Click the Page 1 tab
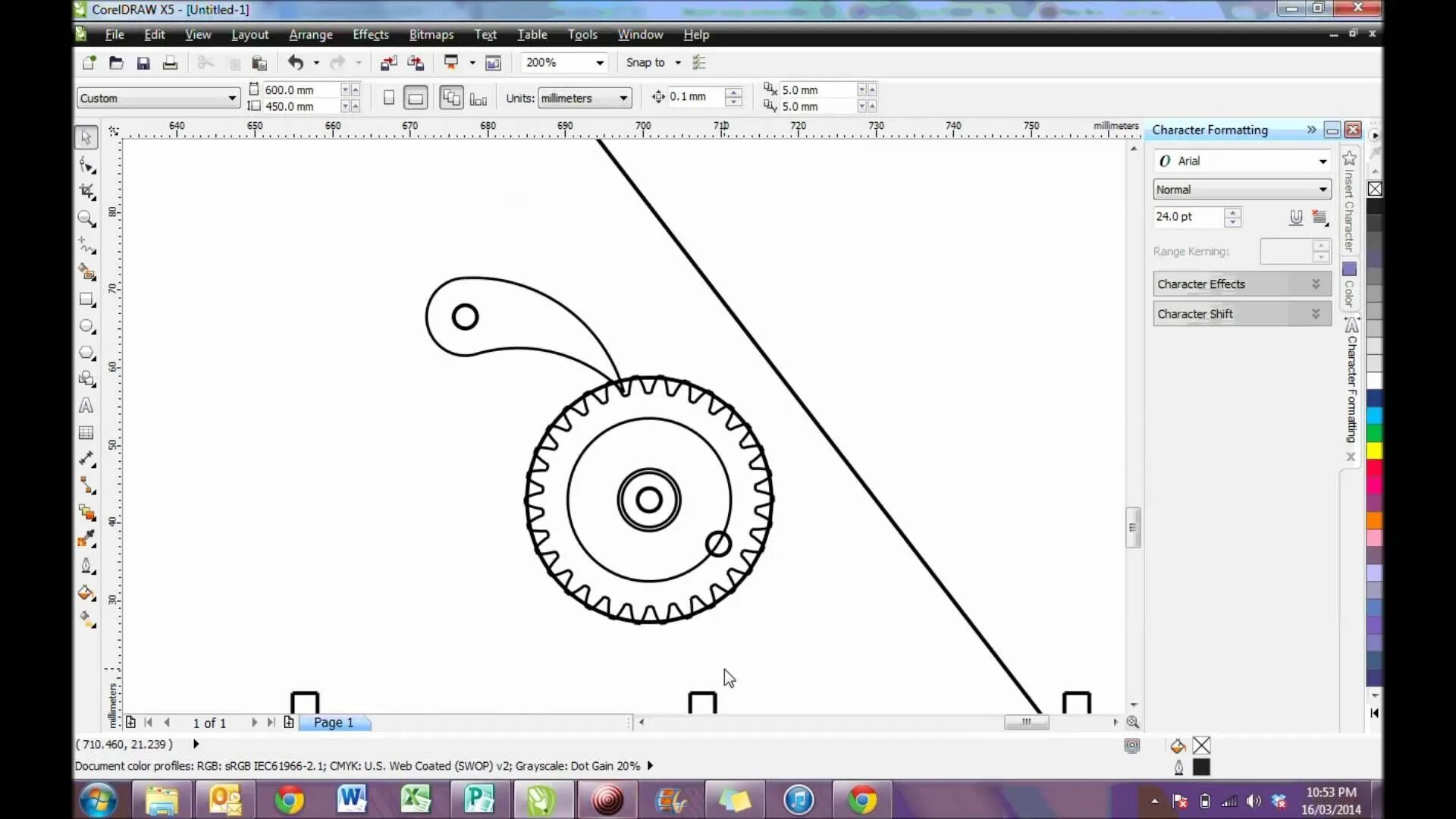Image resolution: width=1456 pixels, height=819 pixels. [x=334, y=723]
